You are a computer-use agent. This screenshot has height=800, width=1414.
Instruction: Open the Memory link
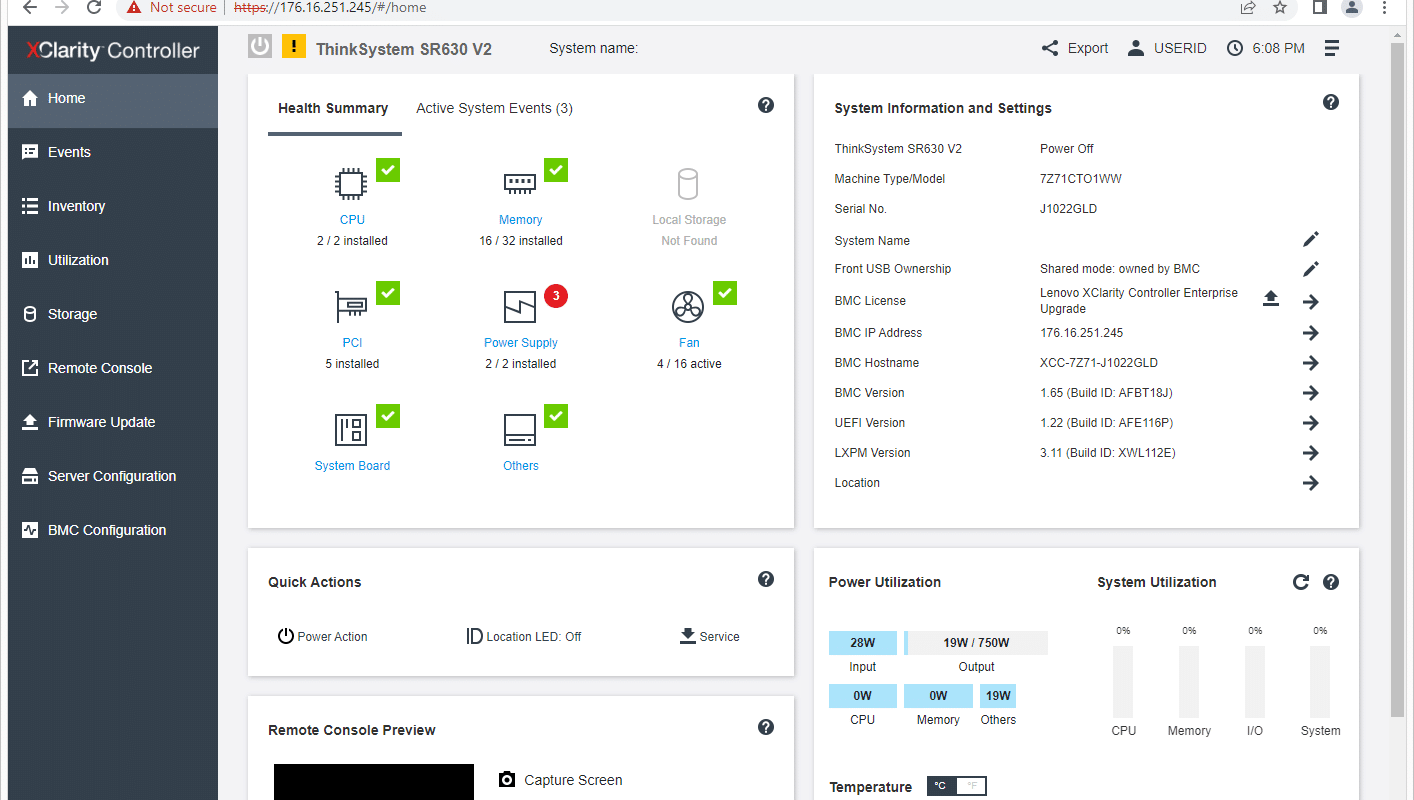521,220
